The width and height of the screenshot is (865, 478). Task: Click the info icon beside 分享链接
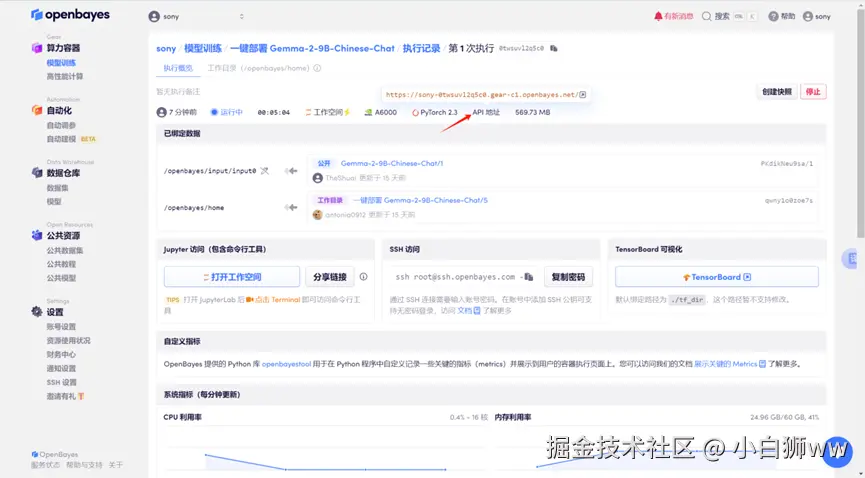click(364, 277)
